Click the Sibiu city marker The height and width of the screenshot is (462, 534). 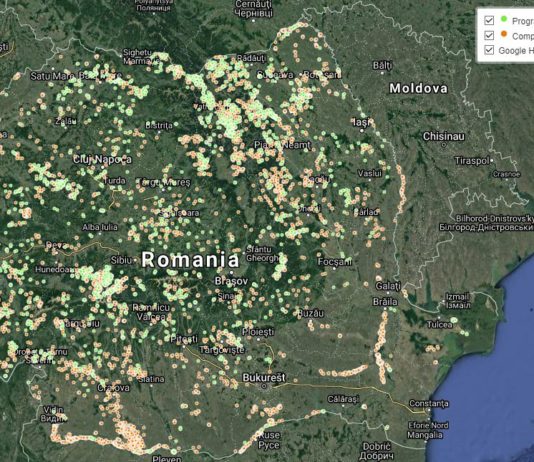pyautogui.click(x=136, y=260)
